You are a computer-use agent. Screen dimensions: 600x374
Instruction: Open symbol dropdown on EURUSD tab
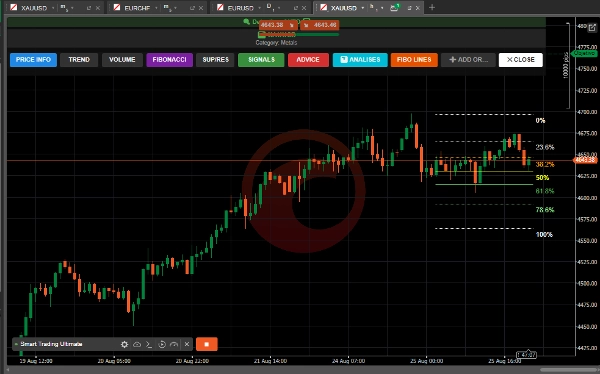(259, 8)
